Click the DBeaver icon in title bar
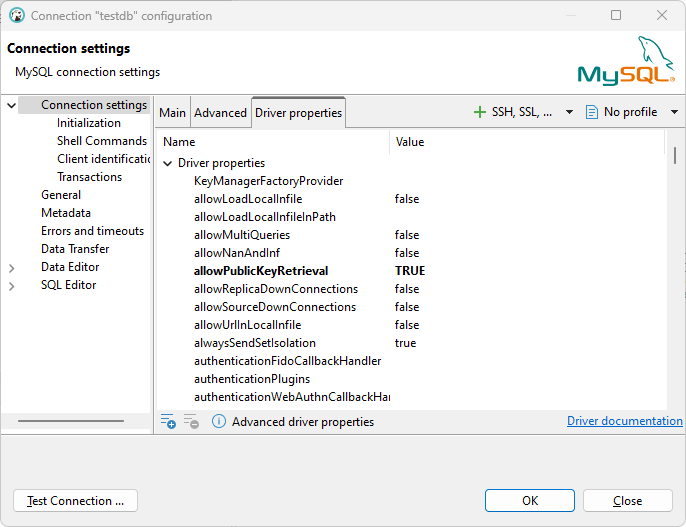This screenshot has width=686, height=527. [x=16, y=15]
